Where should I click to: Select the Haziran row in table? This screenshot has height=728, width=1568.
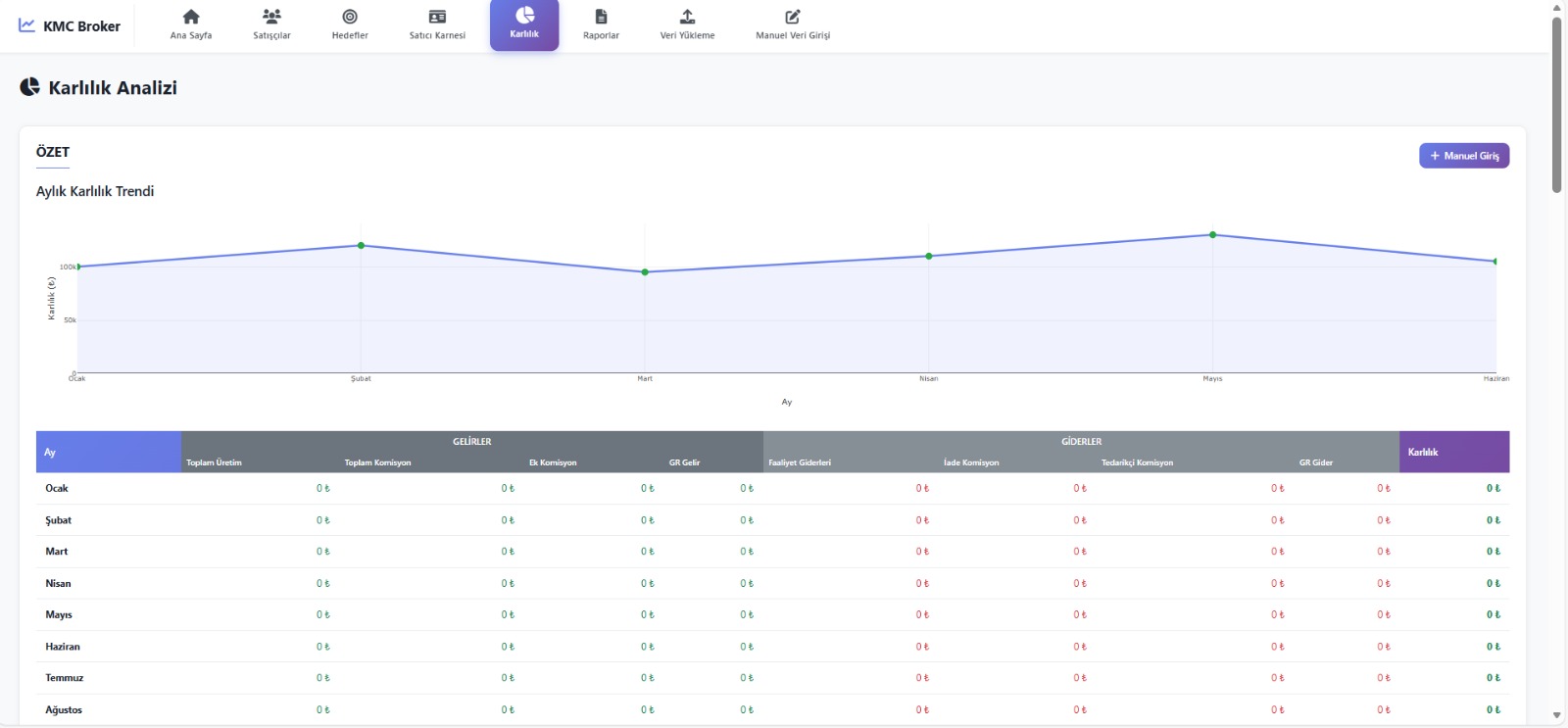point(63,647)
